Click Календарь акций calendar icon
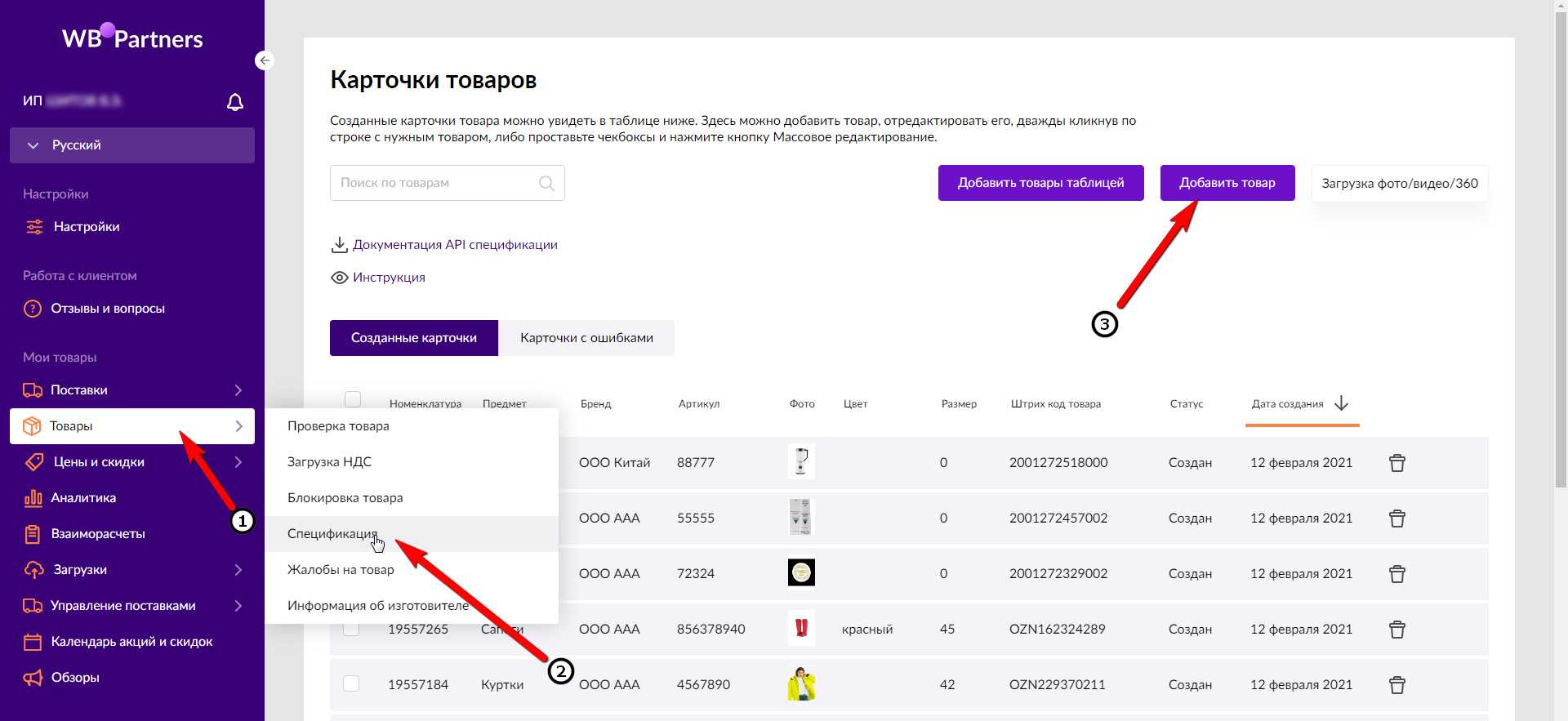1568x721 pixels. [33, 642]
